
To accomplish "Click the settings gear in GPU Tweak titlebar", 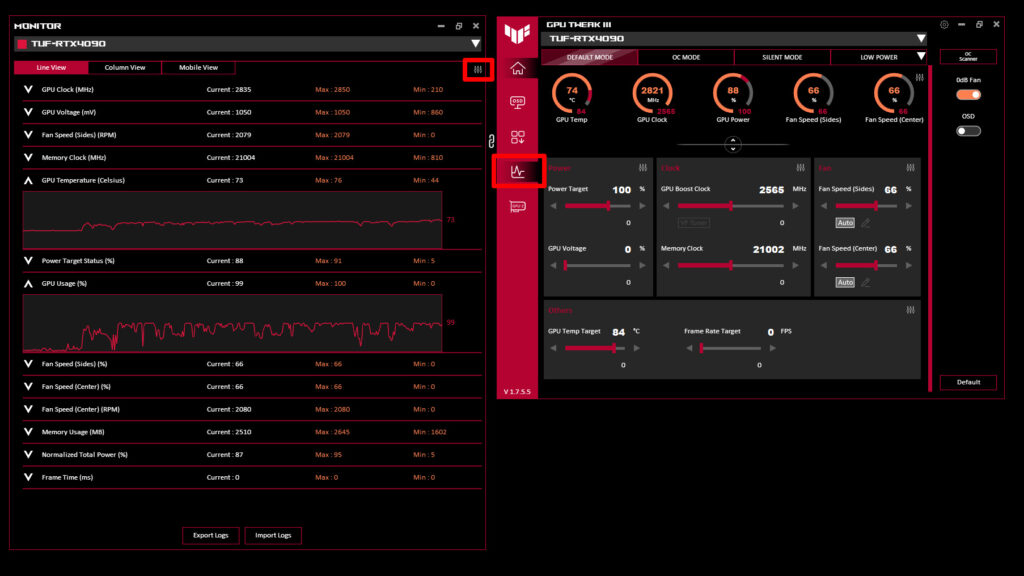I will pyautogui.click(x=943, y=24).
